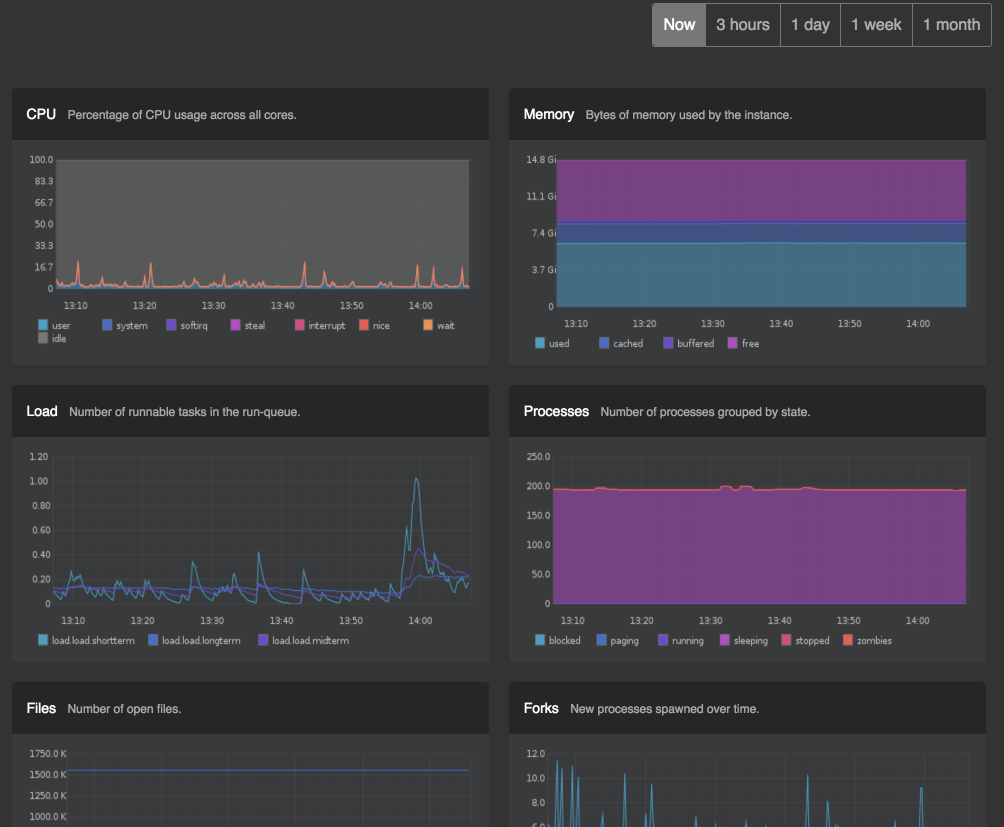Toggle the cached series in Memory legend

pyautogui.click(x=621, y=343)
